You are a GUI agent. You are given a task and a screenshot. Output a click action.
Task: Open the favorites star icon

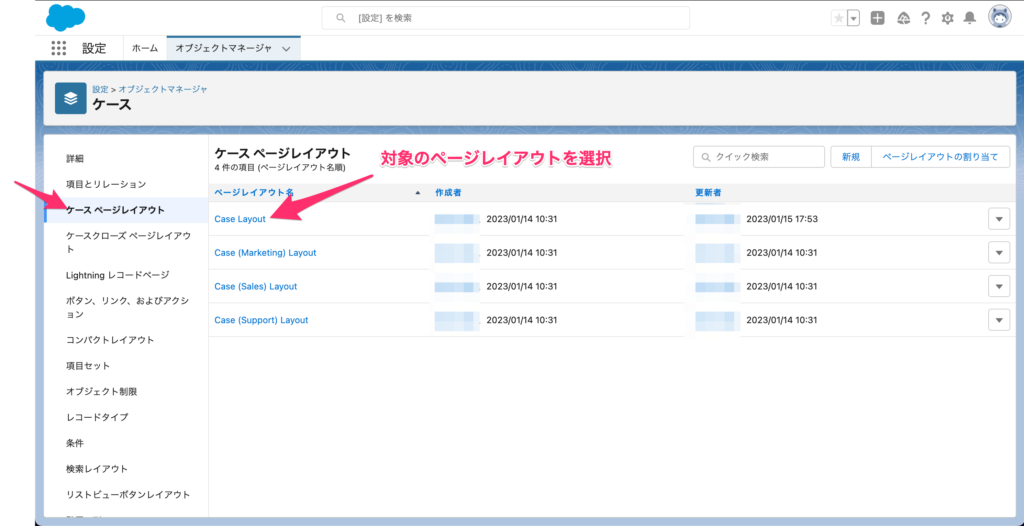[838, 18]
